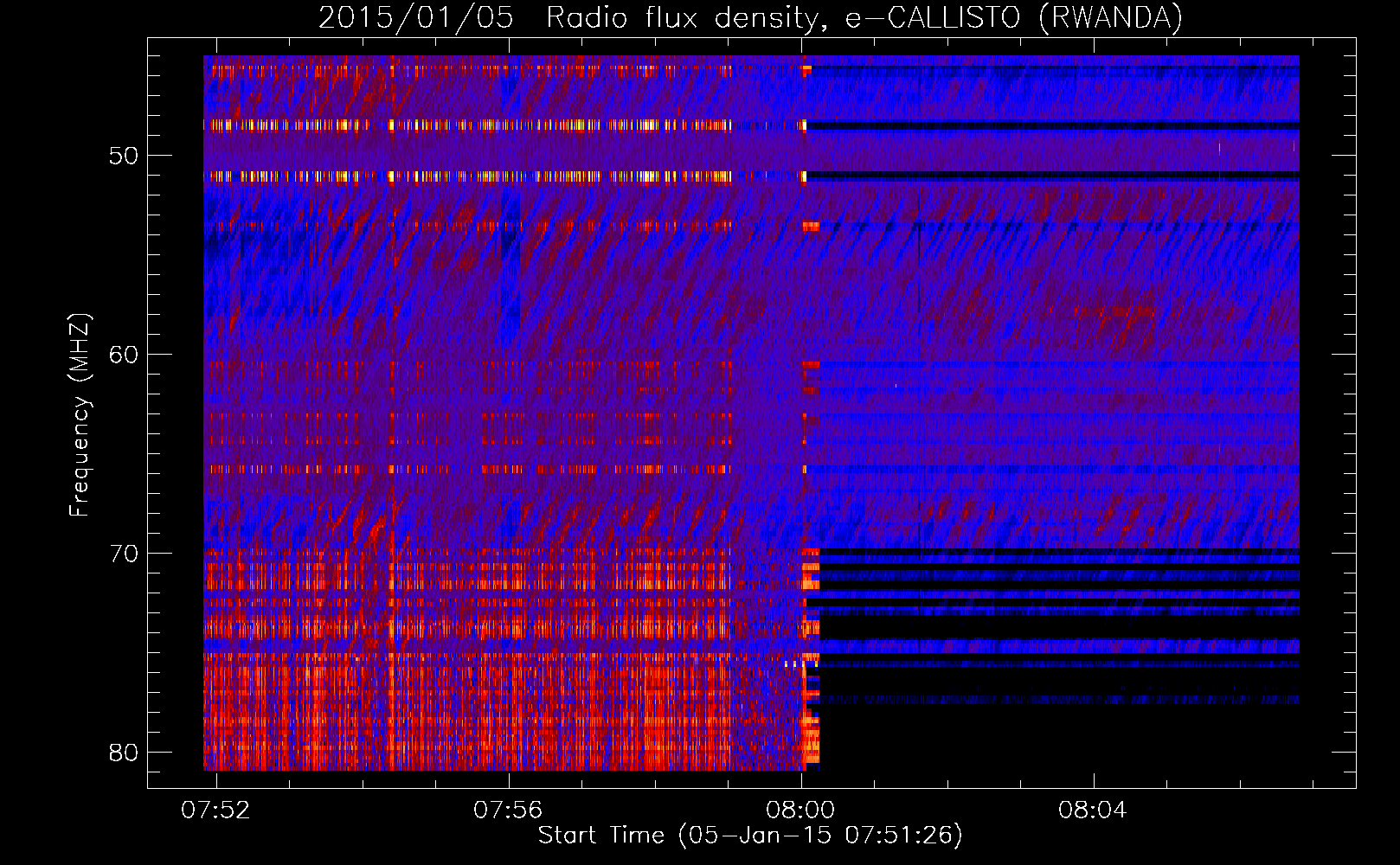This screenshot has height=865, width=1400.
Task: Click the Frequency (MHZ) axis label
Action: [79, 415]
